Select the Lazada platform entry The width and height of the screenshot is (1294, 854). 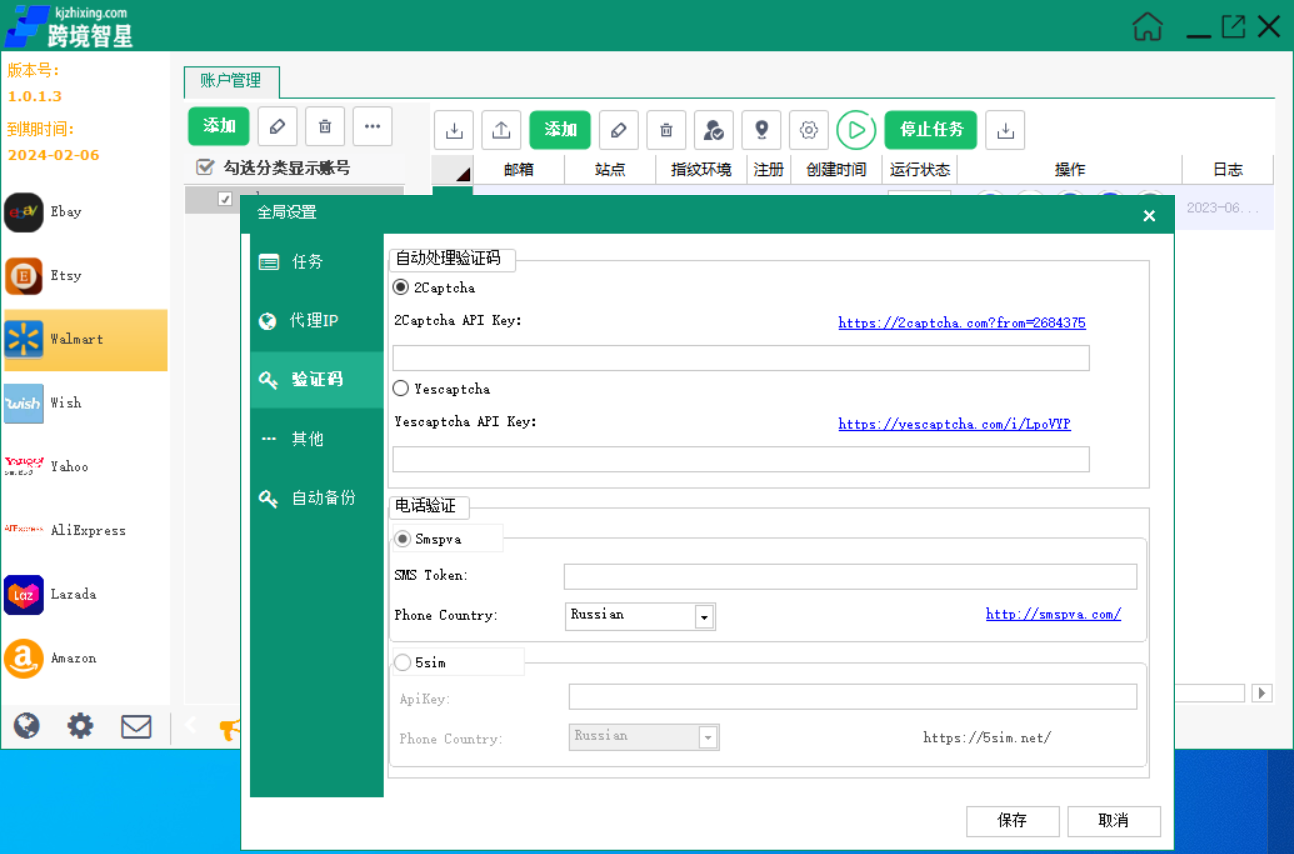tap(85, 594)
